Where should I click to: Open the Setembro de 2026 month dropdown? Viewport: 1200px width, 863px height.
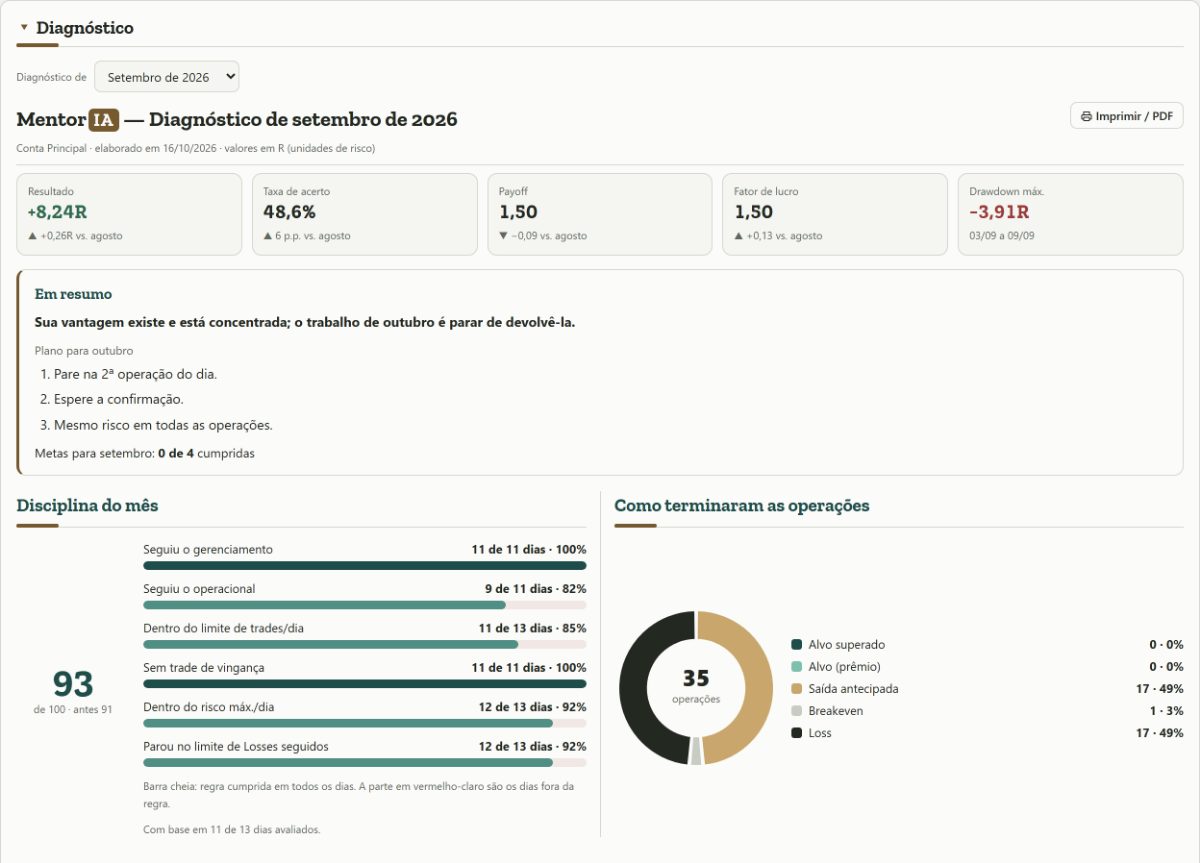(167, 77)
